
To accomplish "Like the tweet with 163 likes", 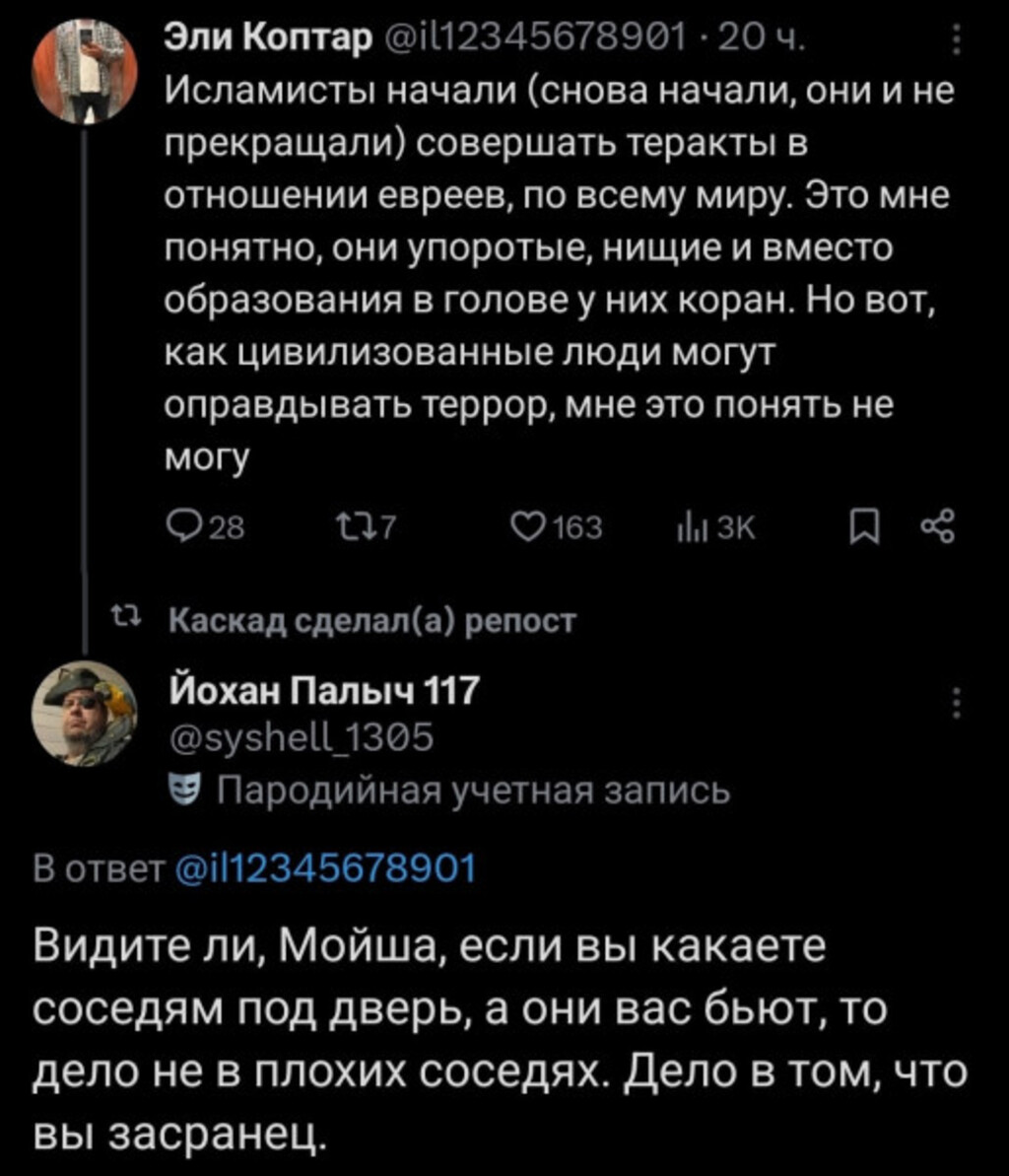I will (x=528, y=529).
